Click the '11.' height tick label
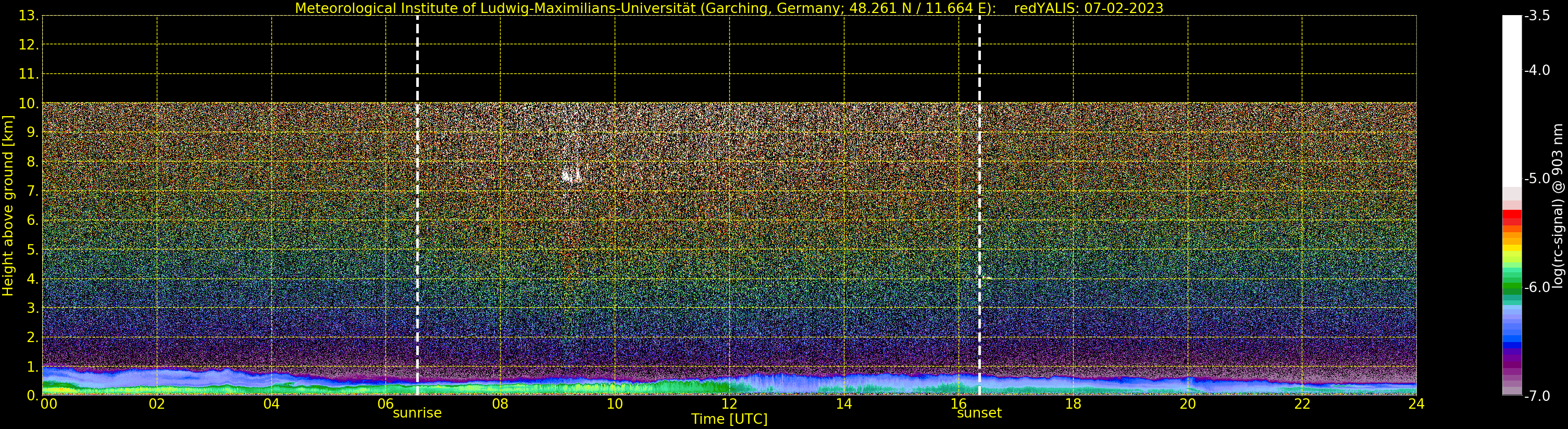The width and height of the screenshot is (1568, 429). point(29,74)
